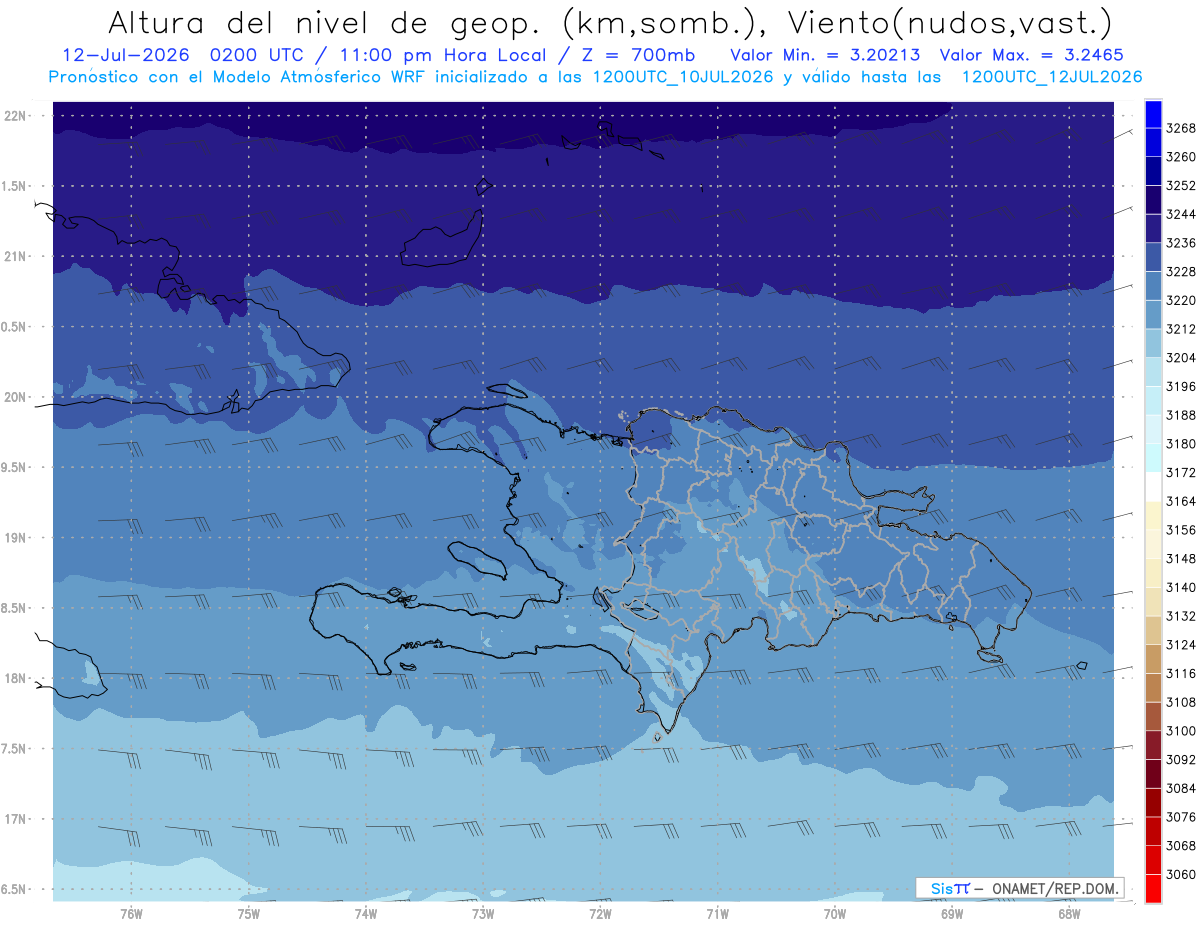The height and width of the screenshot is (927, 1200).
Task: Click the "70W" longitude label
Action: tap(835, 914)
